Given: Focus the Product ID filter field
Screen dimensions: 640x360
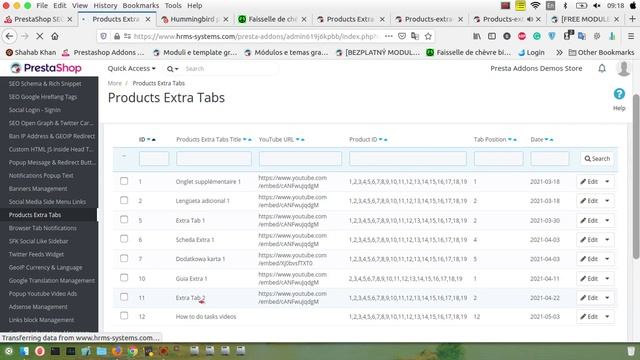Looking at the screenshot, I should click(x=408, y=158).
